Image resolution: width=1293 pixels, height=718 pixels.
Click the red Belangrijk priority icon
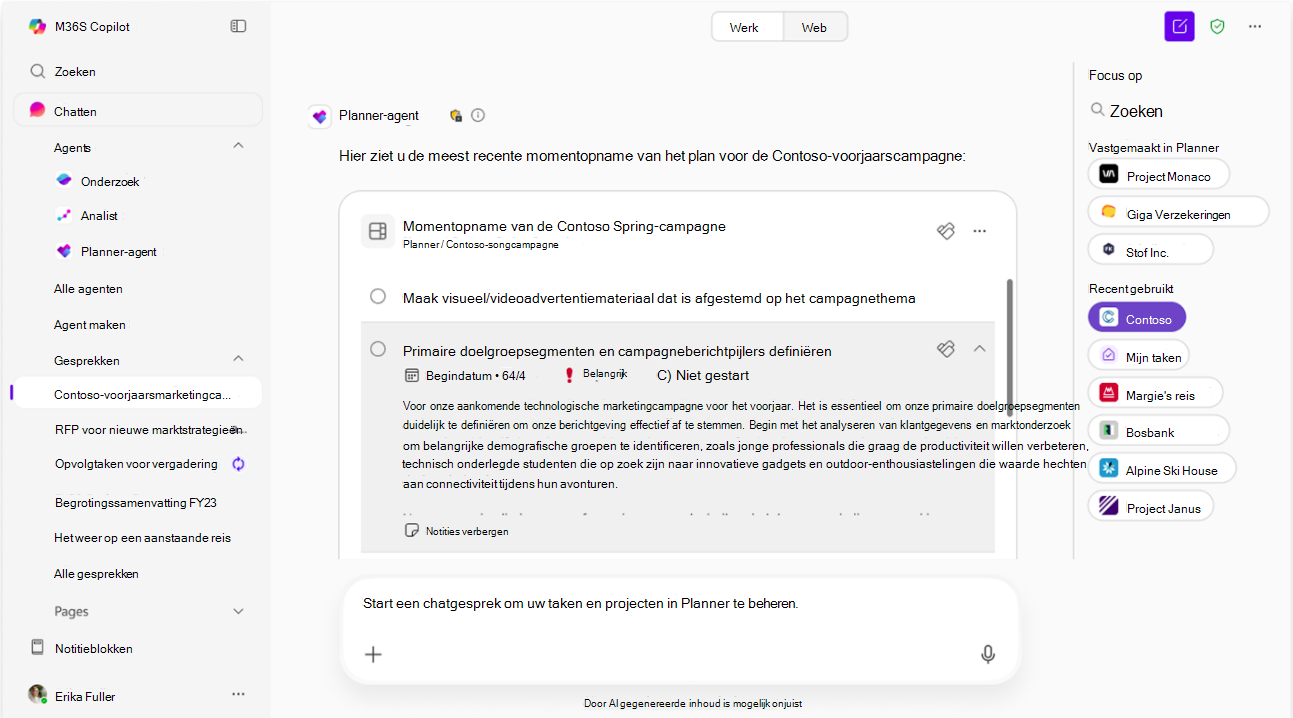[569, 375]
